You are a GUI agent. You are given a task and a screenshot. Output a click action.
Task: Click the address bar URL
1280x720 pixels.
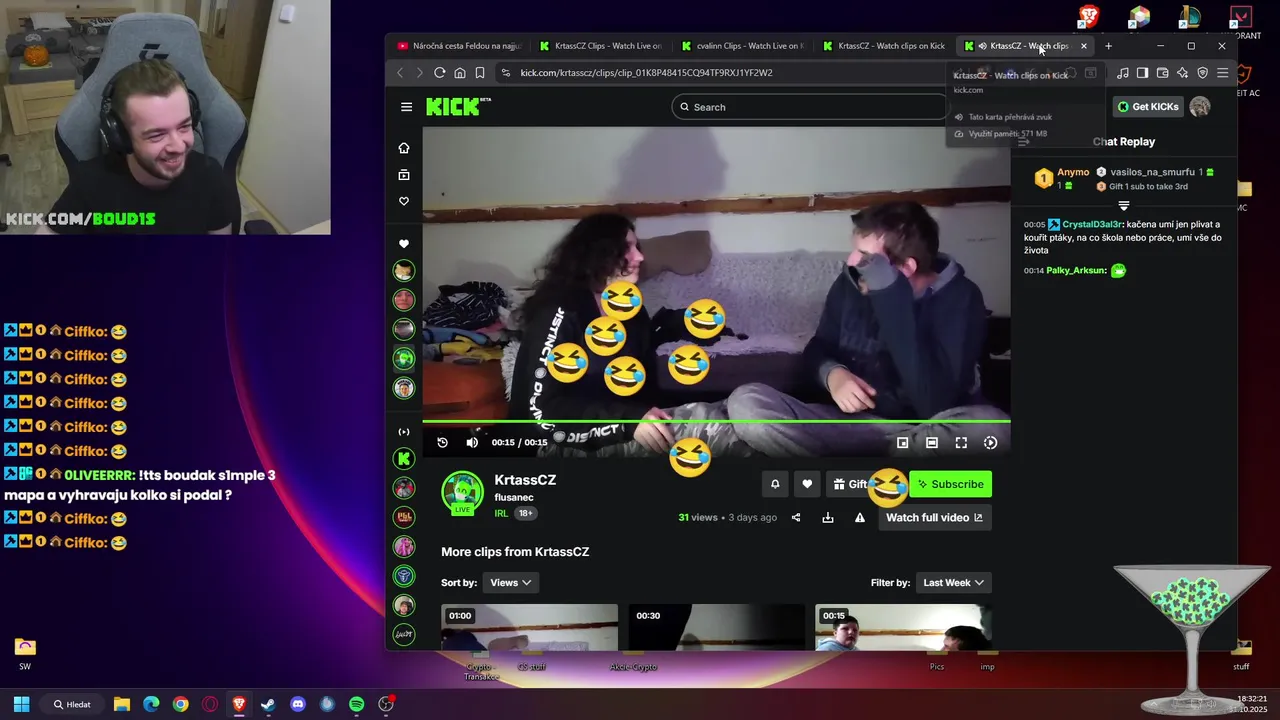click(x=646, y=73)
